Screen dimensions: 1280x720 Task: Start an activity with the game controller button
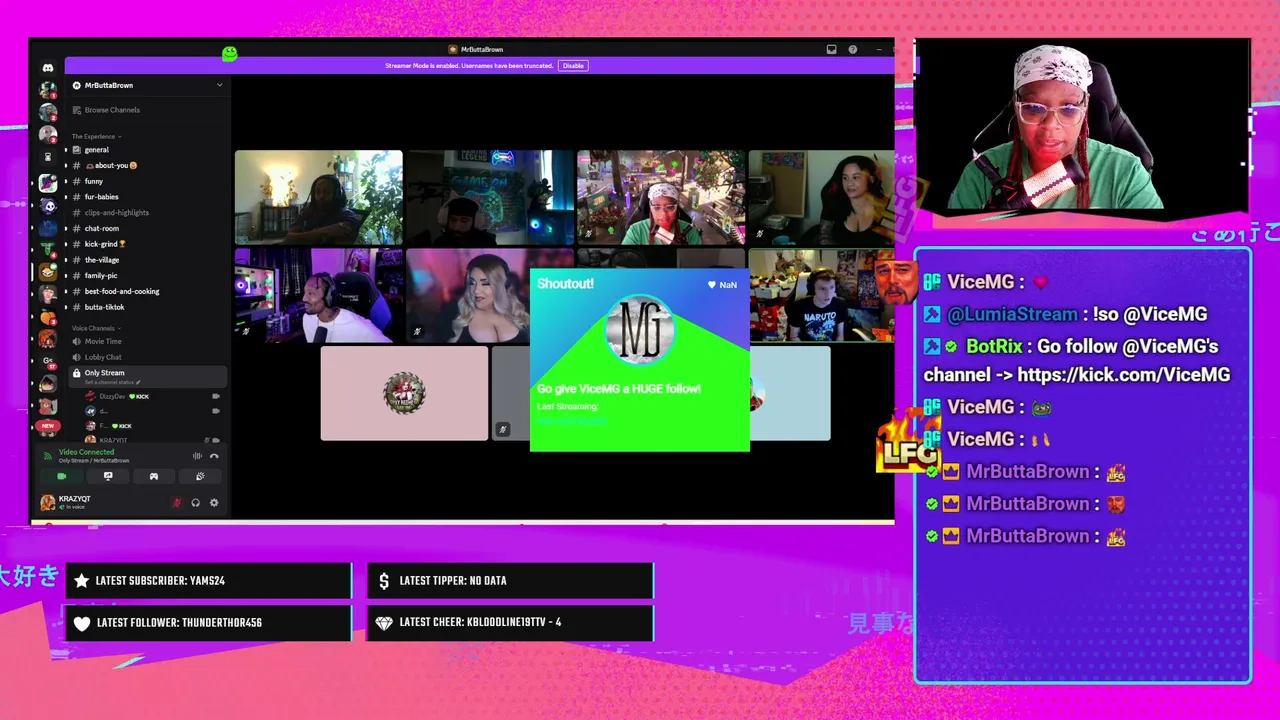(x=154, y=476)
